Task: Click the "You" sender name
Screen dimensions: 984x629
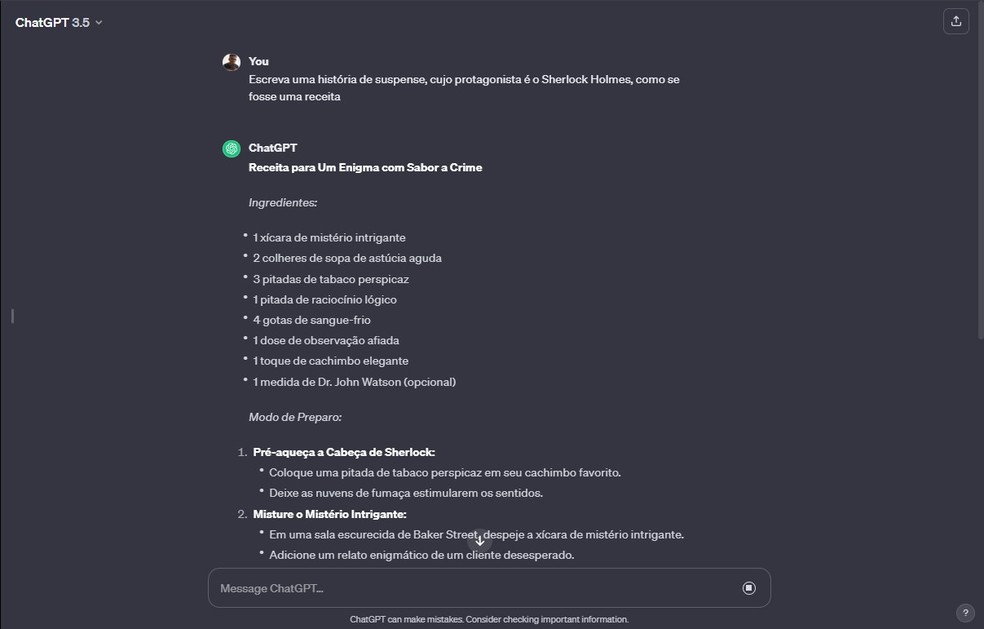Action: 259,61
